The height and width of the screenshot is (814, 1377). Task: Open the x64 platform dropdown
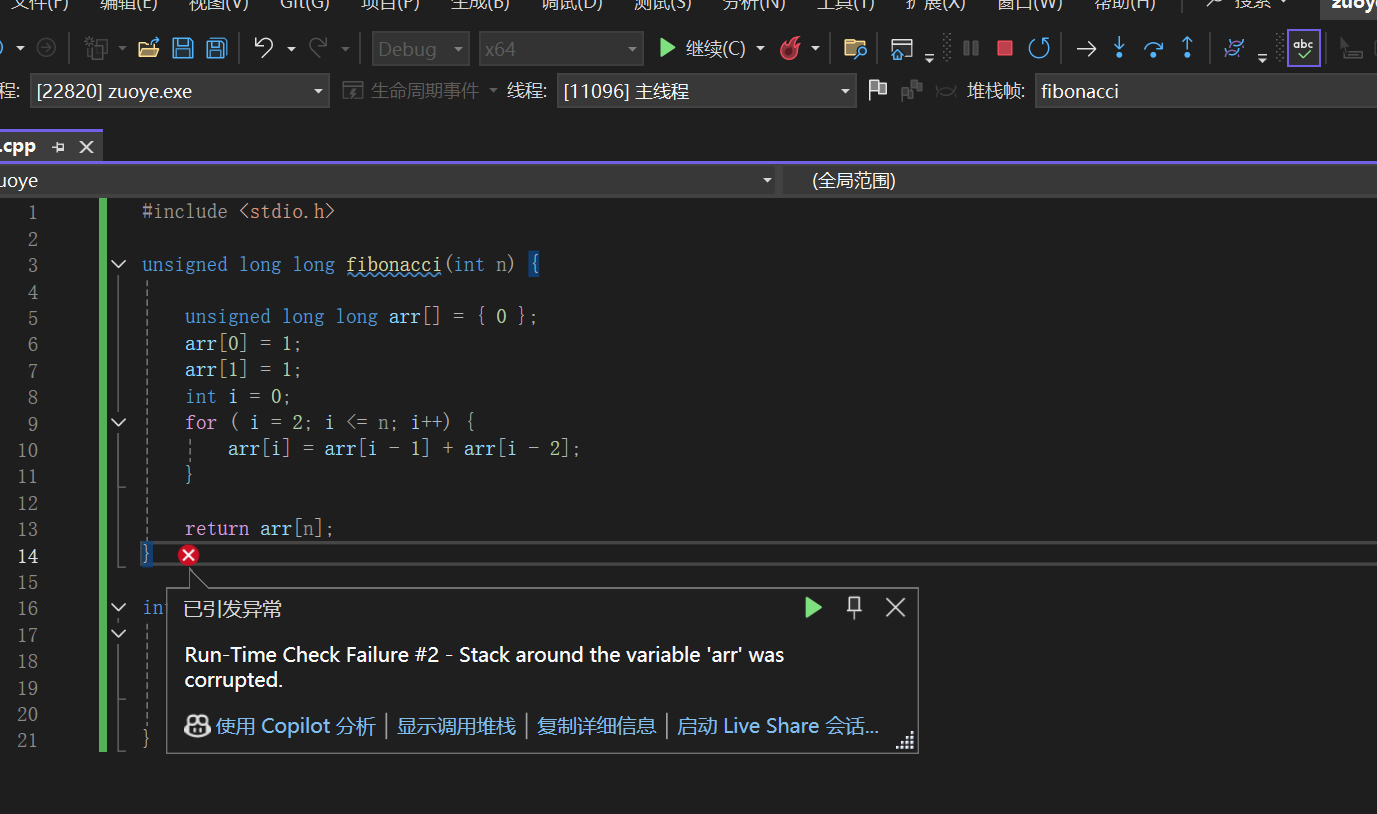pyautogui.click(x=560, y=48)
